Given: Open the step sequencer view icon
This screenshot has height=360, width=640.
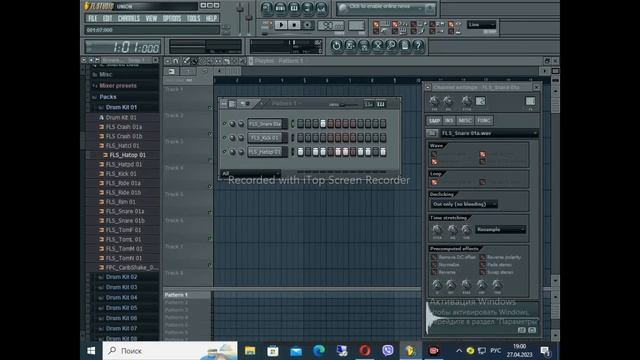Looking at the screenshot, I should (x=280, y=7).
